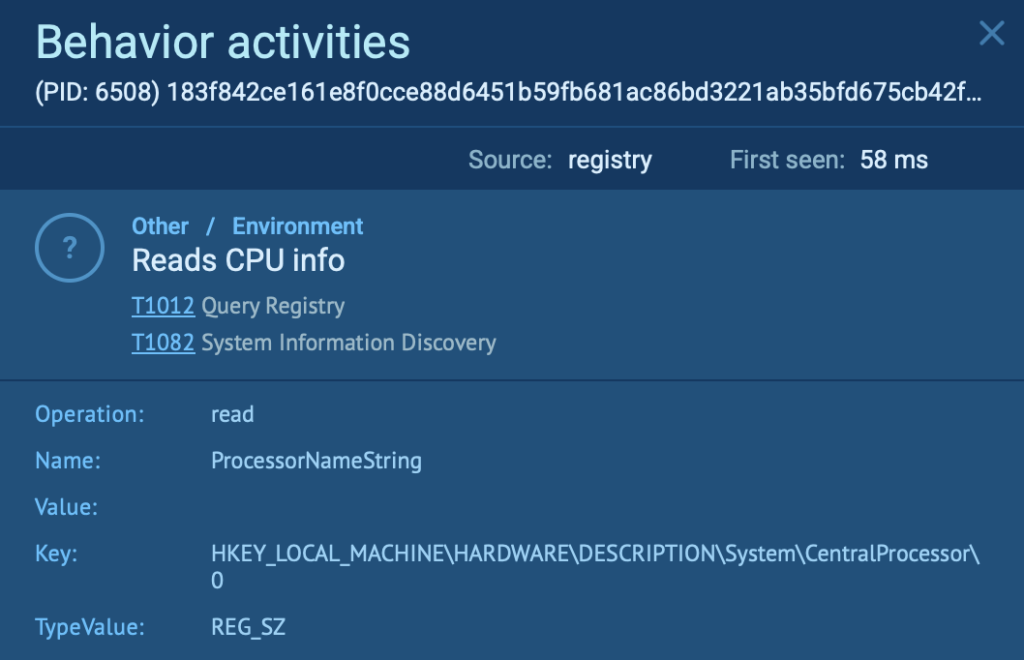This screenshot has width=1024, height=660.
Task: Click the truncated process hash text
Action: click(575, 94)
